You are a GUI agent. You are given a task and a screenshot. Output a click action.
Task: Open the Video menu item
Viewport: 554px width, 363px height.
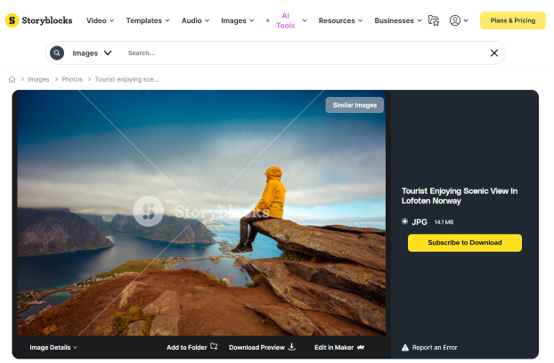coord(96,21)
